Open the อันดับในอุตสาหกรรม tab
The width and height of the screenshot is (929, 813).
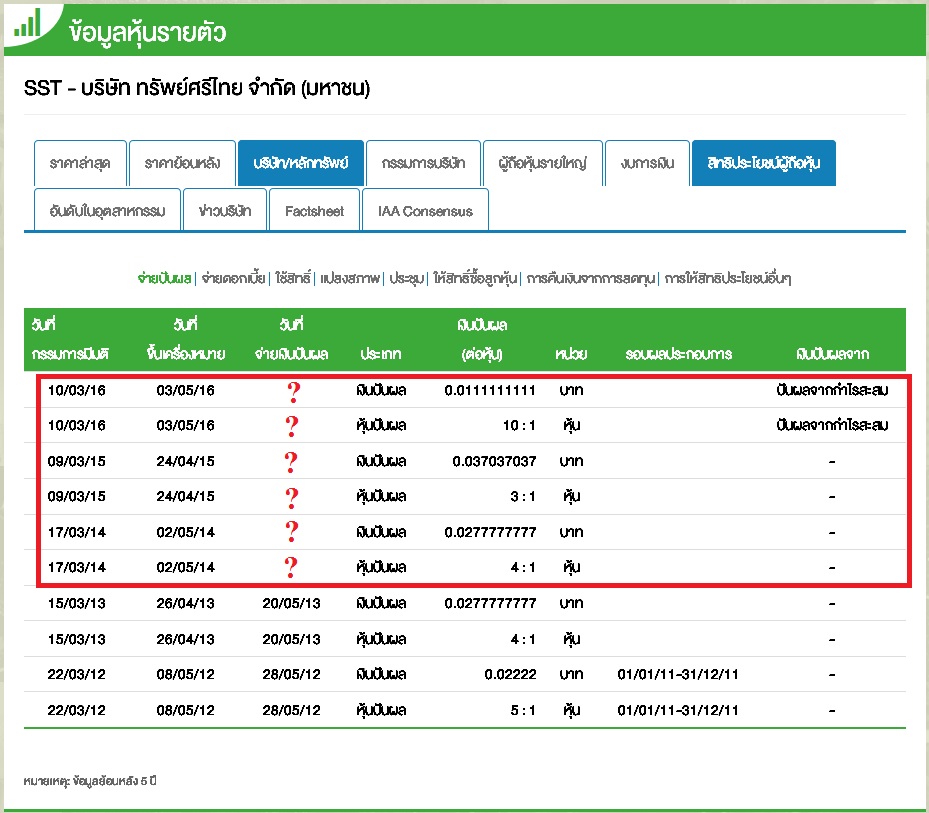click(x=107, y=210)
